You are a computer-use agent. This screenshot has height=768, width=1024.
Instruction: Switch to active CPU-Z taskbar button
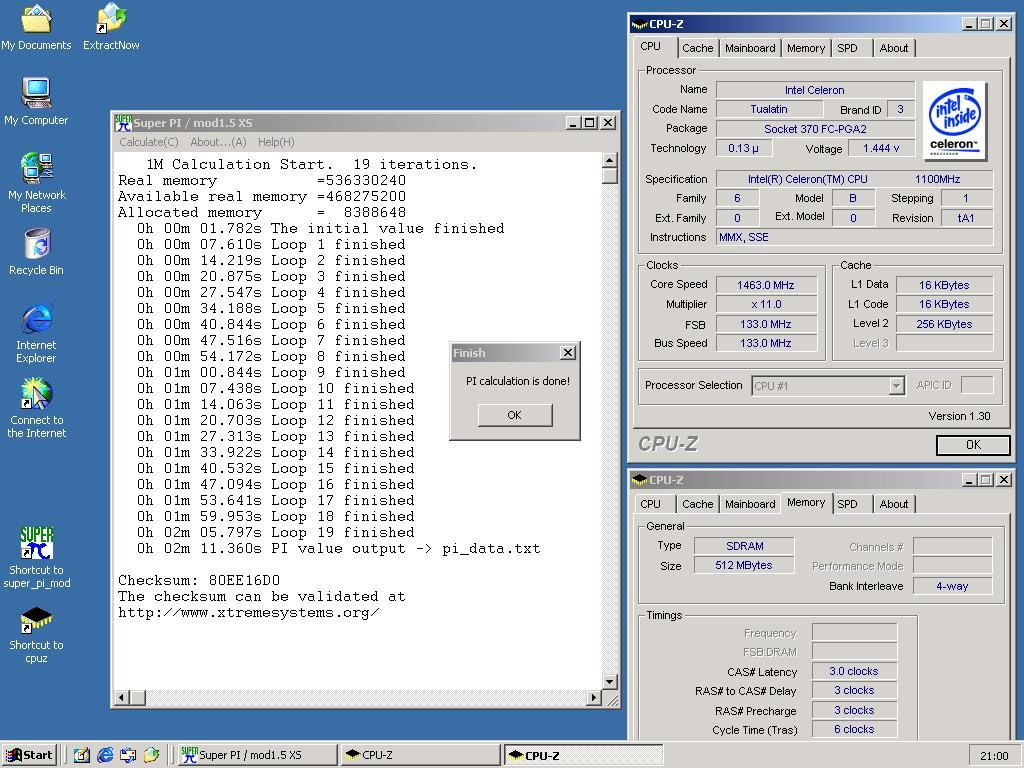coord(584,755)
